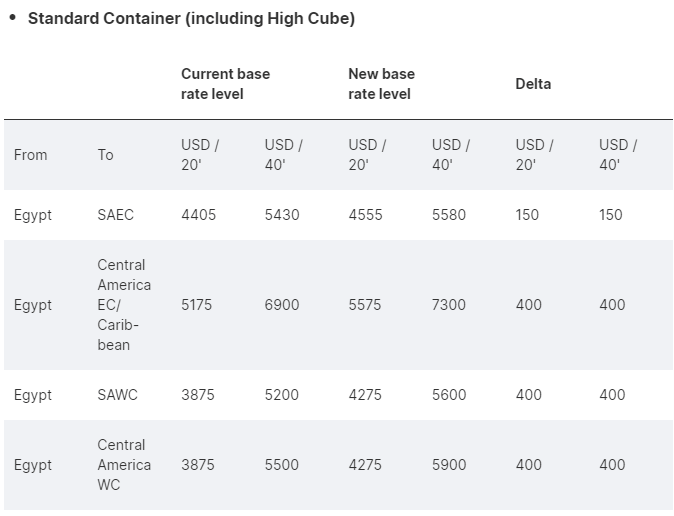674x516 pixels.
Task: Click the 5200 current rate value
Action: click(x=281, y=395)
